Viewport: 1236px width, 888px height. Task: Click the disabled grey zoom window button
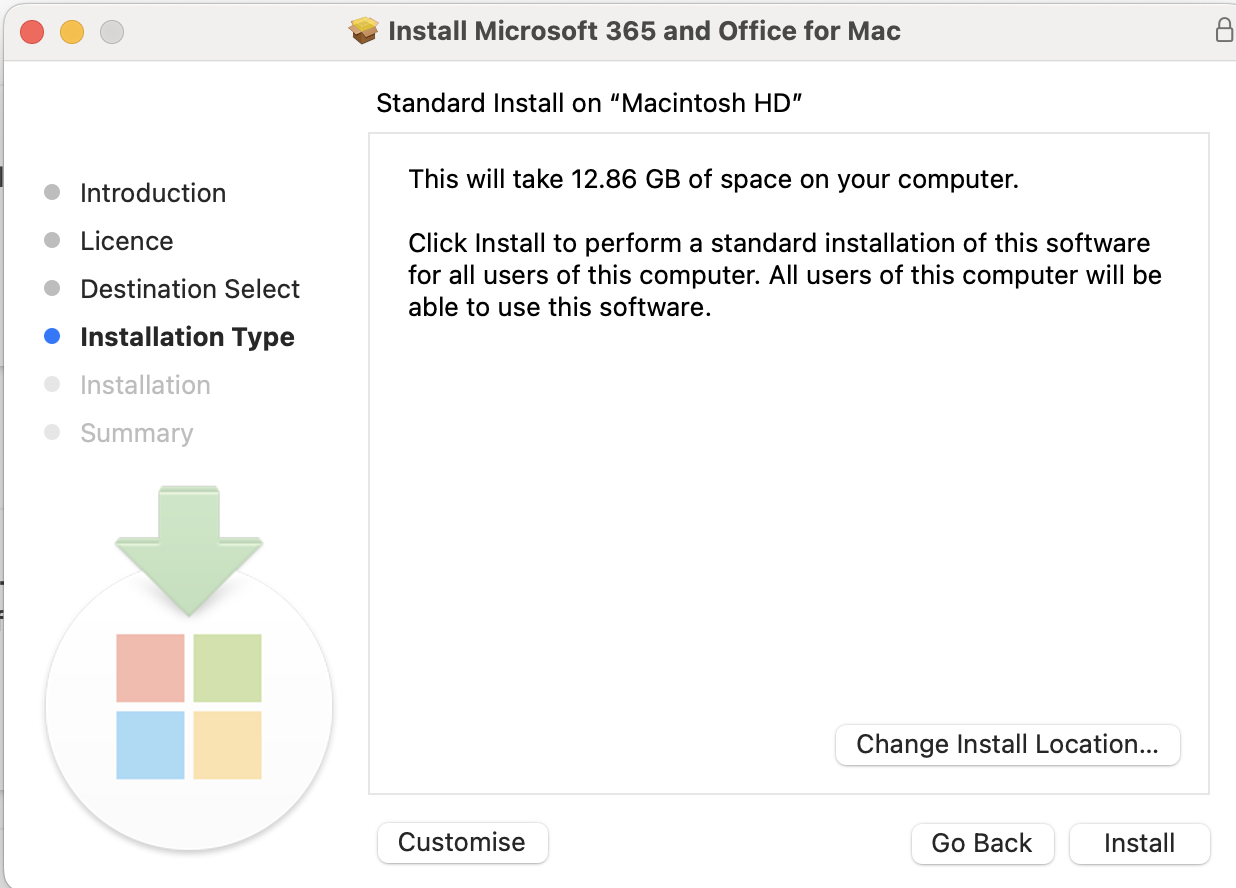pos(112,31)
